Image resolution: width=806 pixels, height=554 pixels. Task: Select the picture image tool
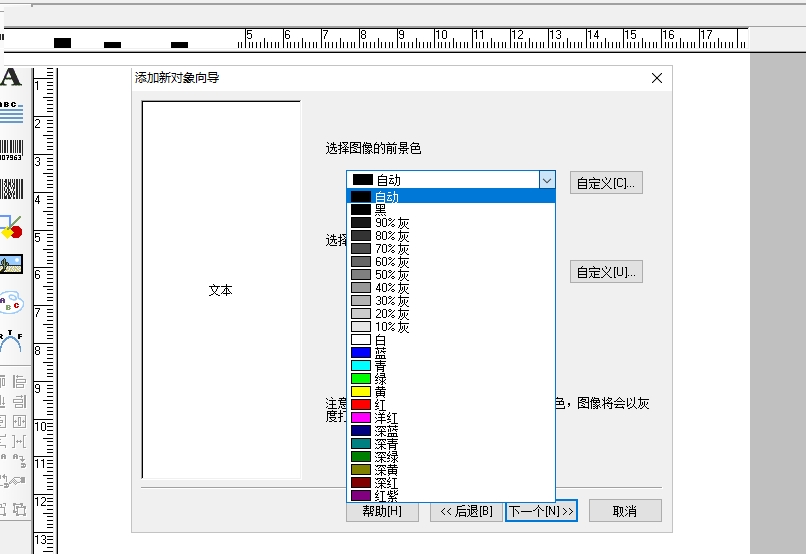pyautogui.click(x=11, y=264)
